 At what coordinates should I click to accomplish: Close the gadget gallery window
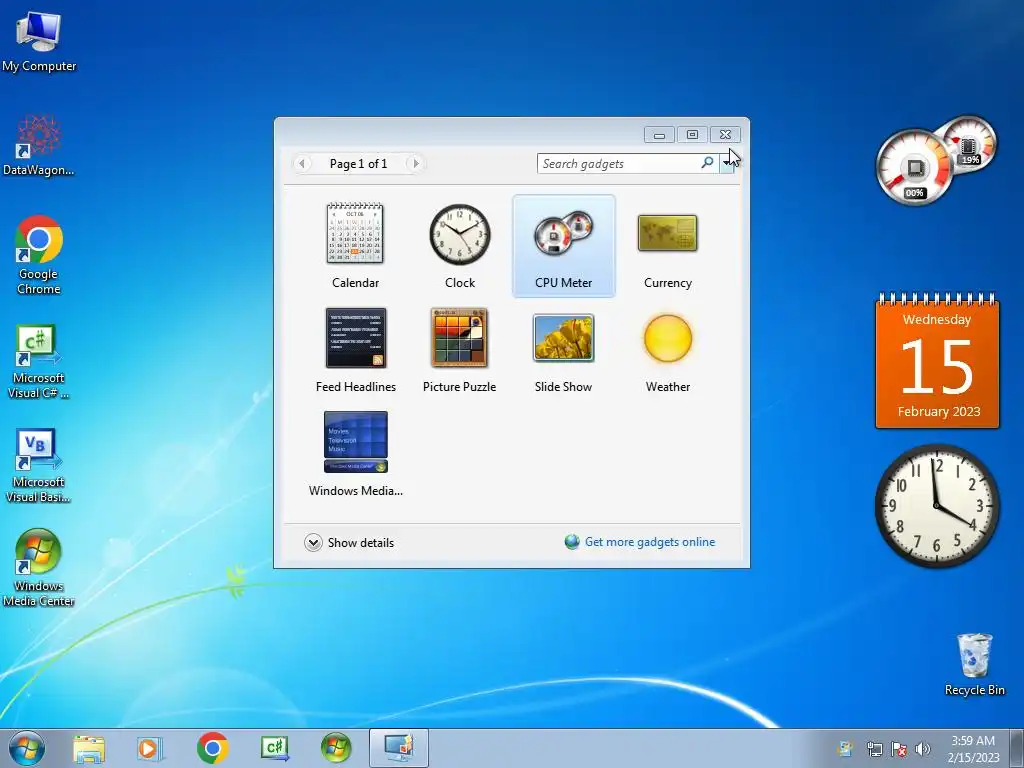(725, 135)
